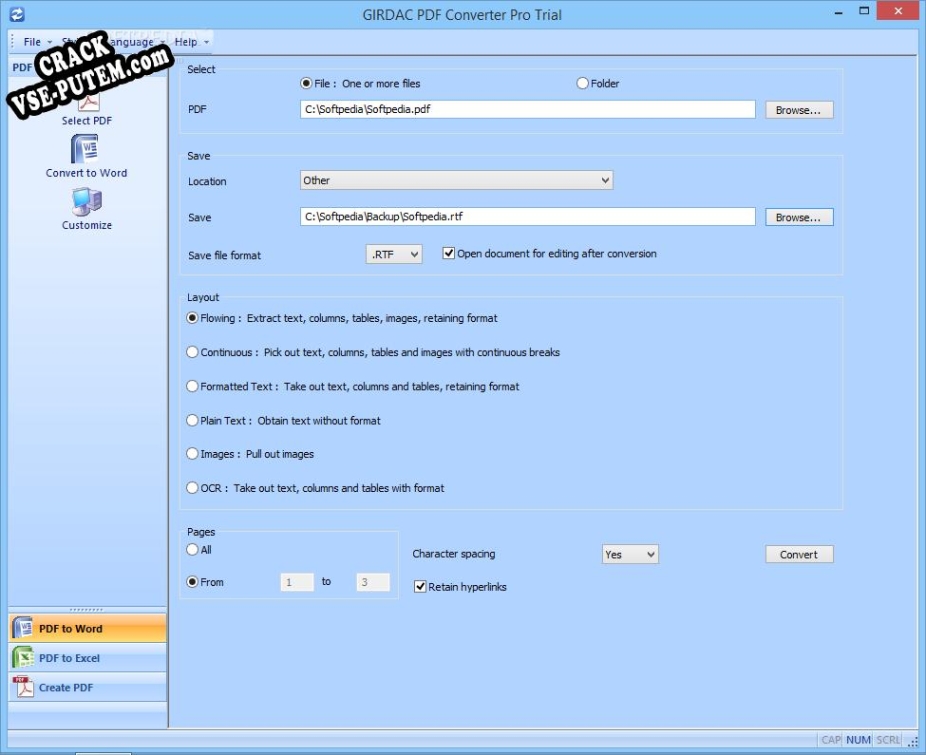
Task: Click the Convert button
Action: click(799, 554)
